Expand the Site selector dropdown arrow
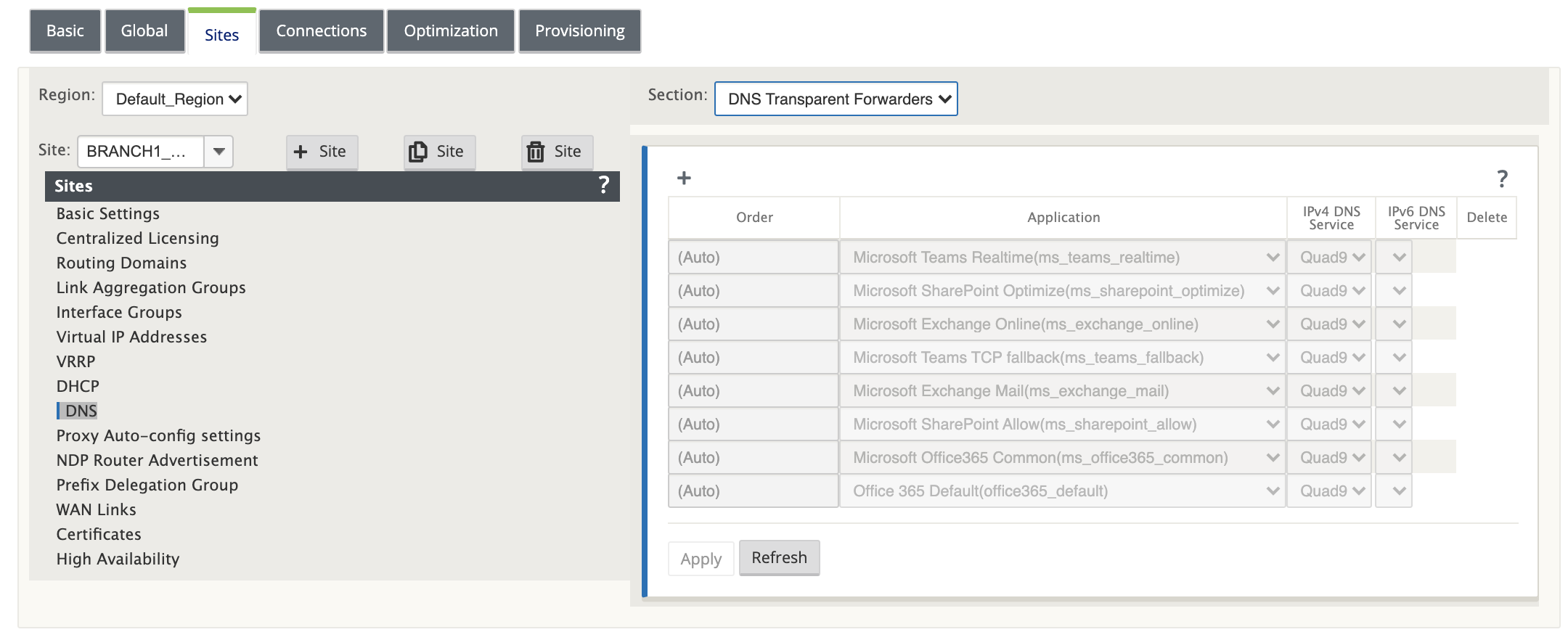This screenshot has height=640, width=1568. 219,152
